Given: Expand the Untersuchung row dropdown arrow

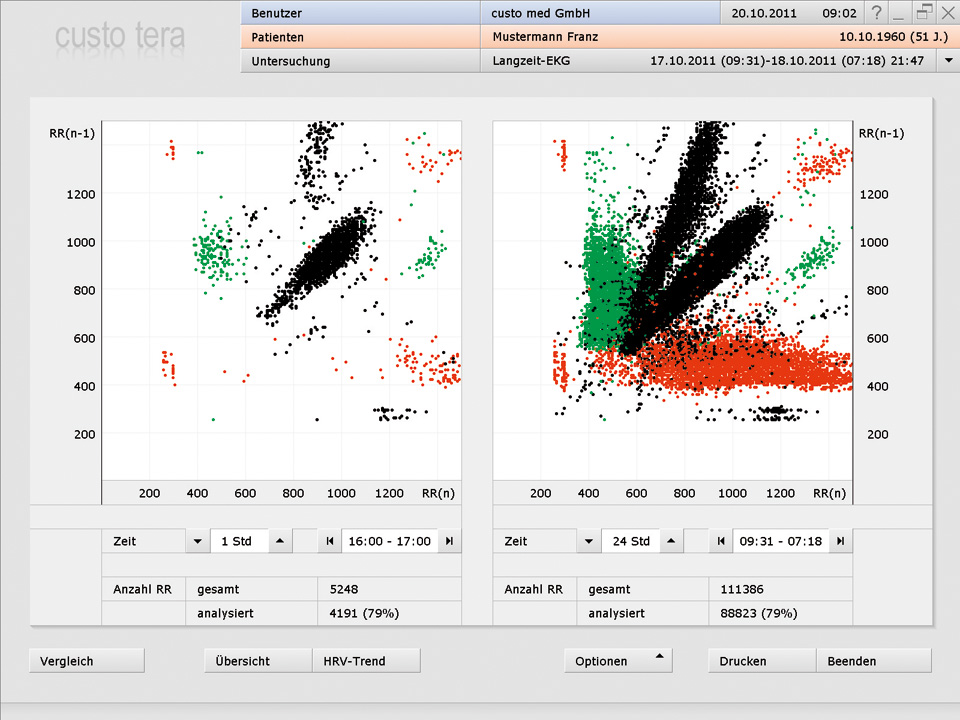Looking at the screenshot, I should [947, 61].
